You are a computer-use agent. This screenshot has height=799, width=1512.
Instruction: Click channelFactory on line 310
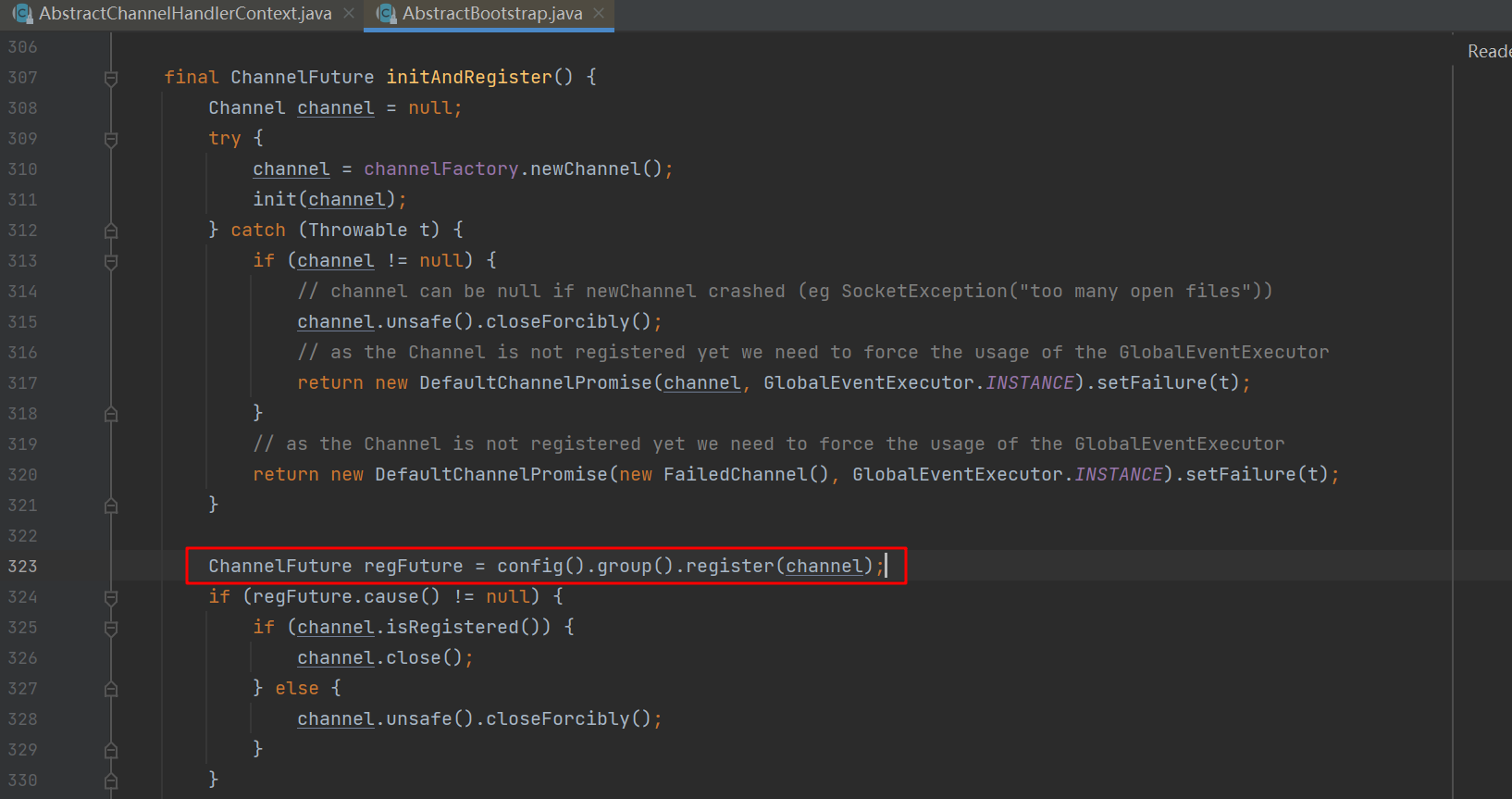pos(441,169)
